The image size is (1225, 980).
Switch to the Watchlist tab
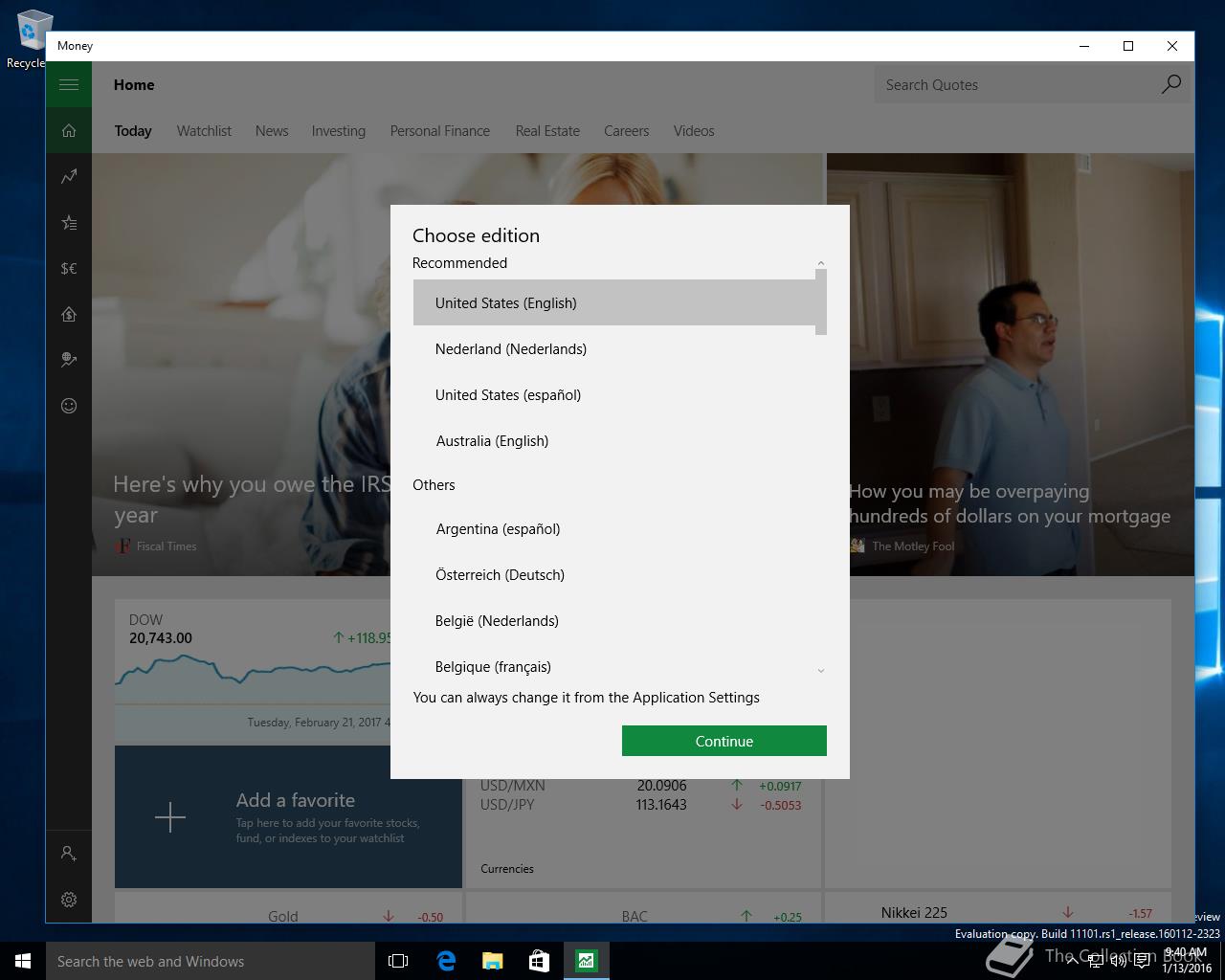click(204, 131)
